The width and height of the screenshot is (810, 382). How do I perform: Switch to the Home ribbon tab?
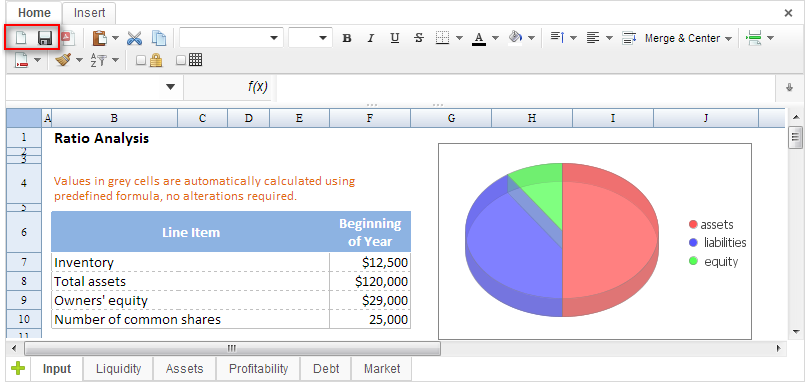click(34, 13)
